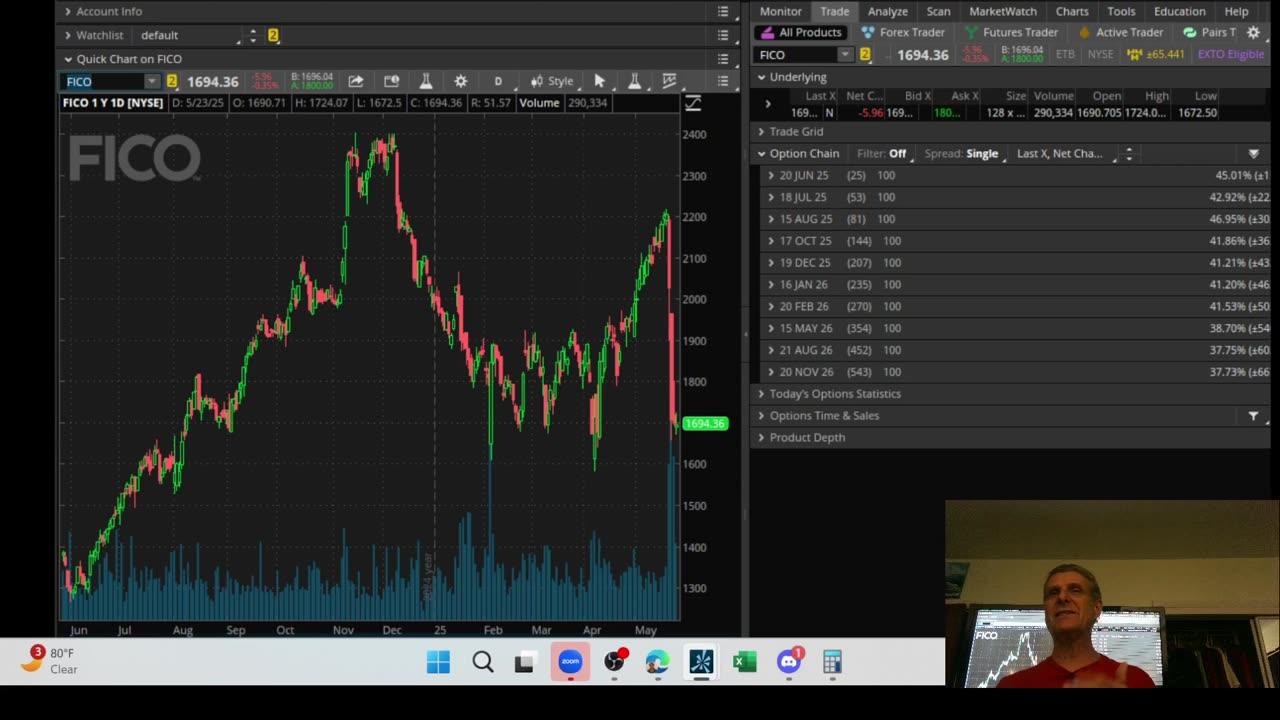The image size is (1280, 720).
Task: Click the chart alert screen icon beside Share
Action: tap(391, 81)
